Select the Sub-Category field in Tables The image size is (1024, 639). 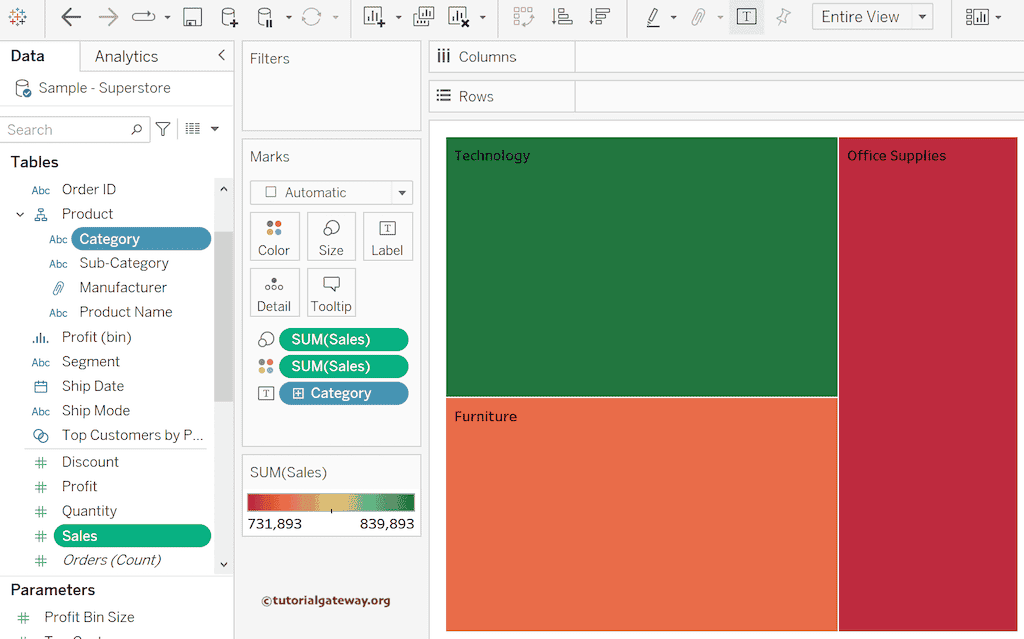[x=124, y=263]
